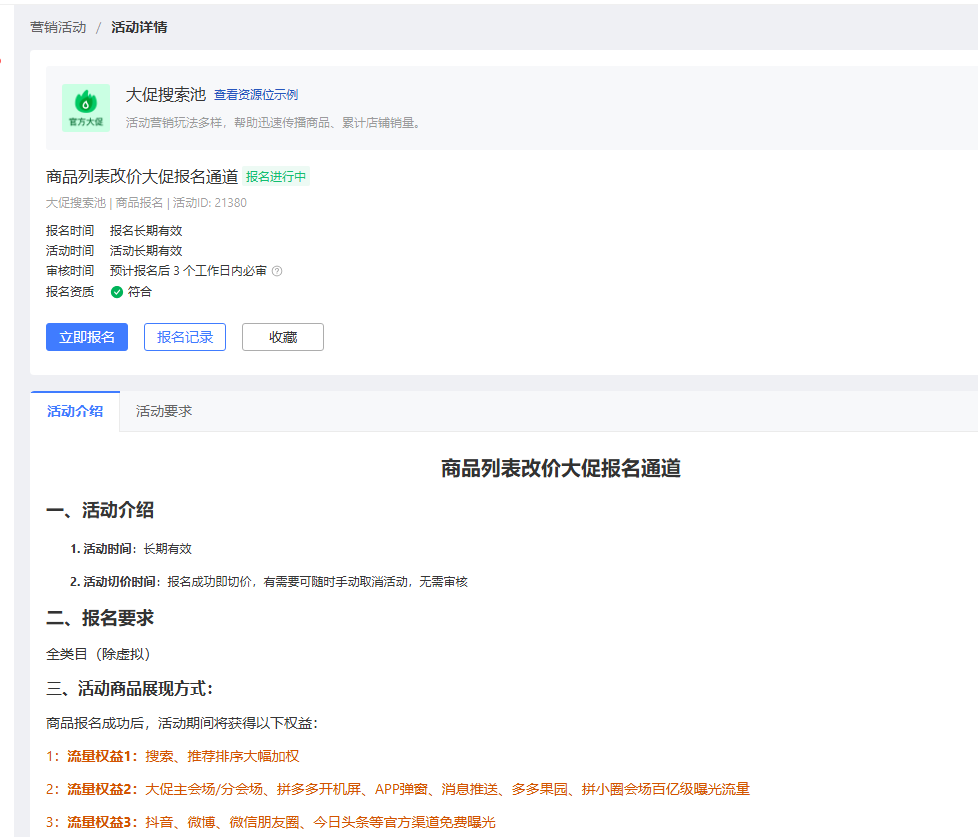
Task: Click the text showing 活动ID: 21380
Action: 210,203
